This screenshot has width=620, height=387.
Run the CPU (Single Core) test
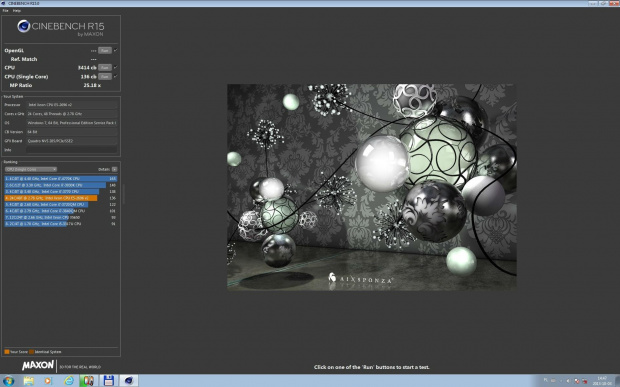(x=105, y=77)
